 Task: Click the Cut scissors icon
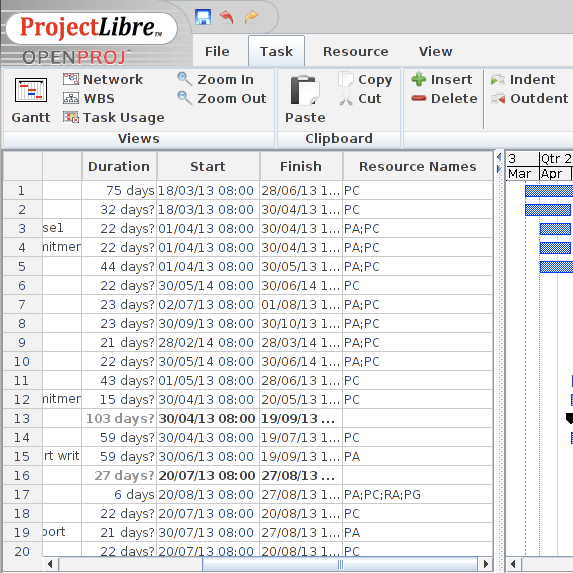(x=346, y=98)
